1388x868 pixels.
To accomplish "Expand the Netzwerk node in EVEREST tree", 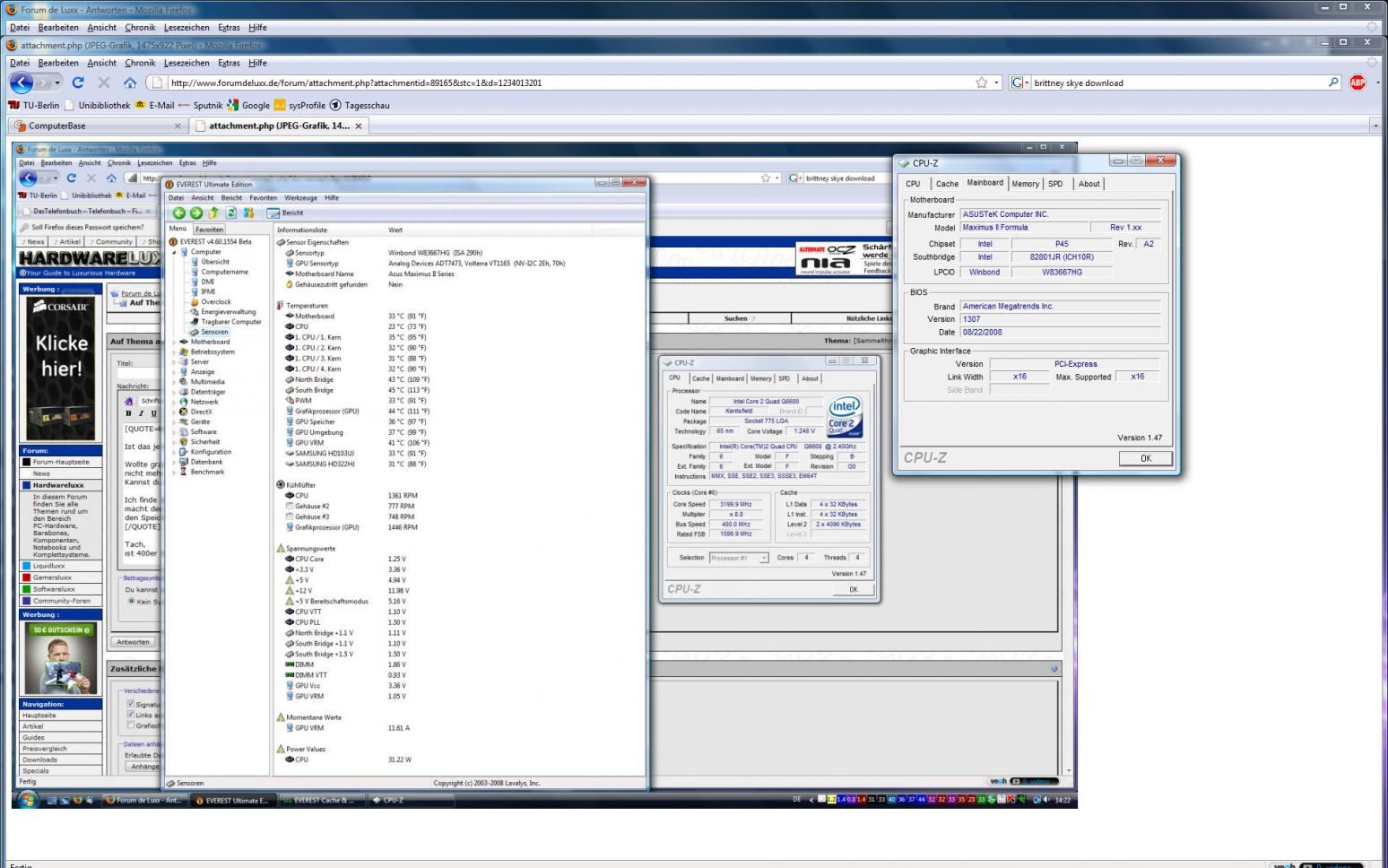I will (176, 402).
